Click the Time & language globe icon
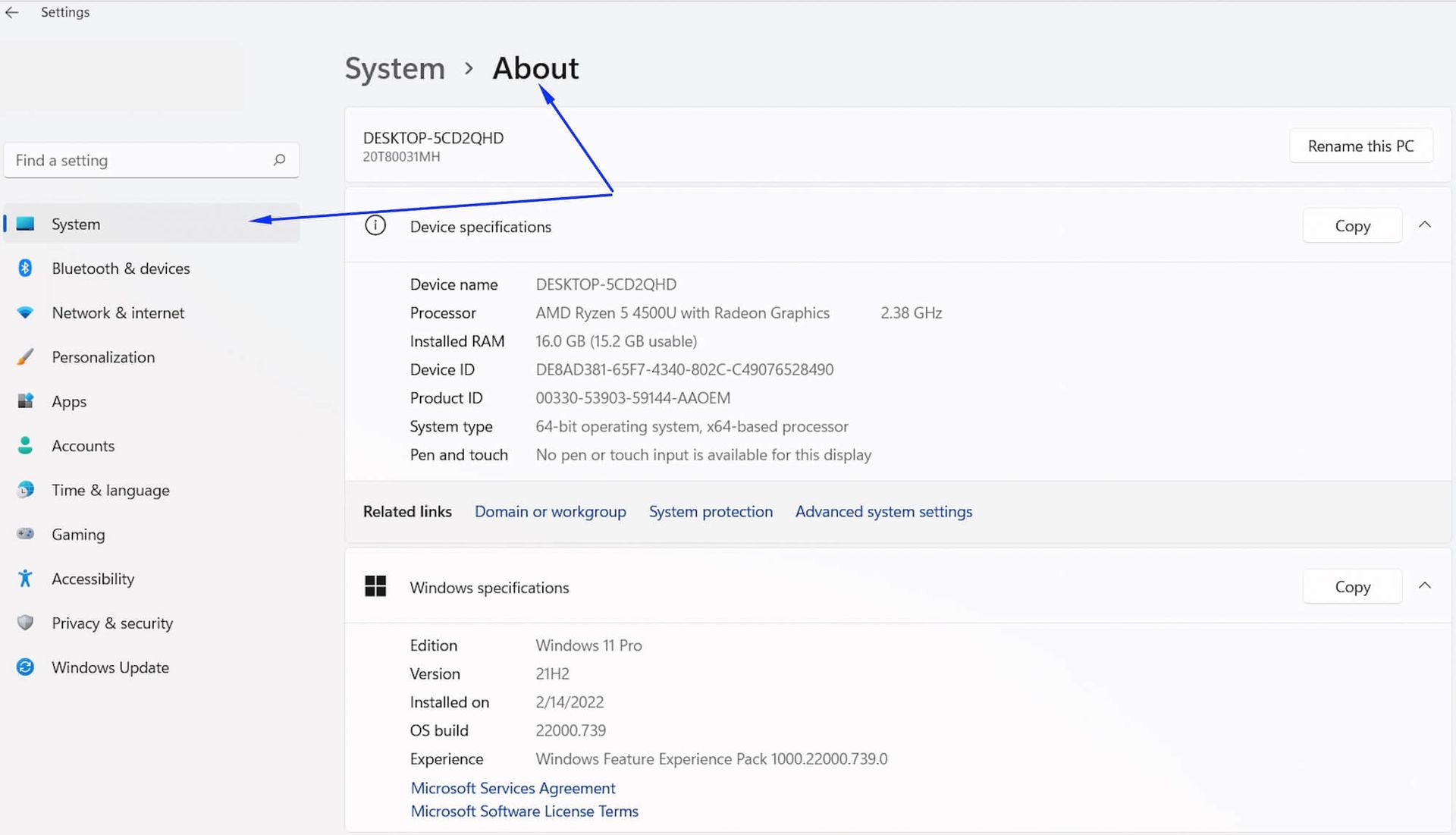The width and height of the screenshot is (1456, 835). click(x=25, y=489)
